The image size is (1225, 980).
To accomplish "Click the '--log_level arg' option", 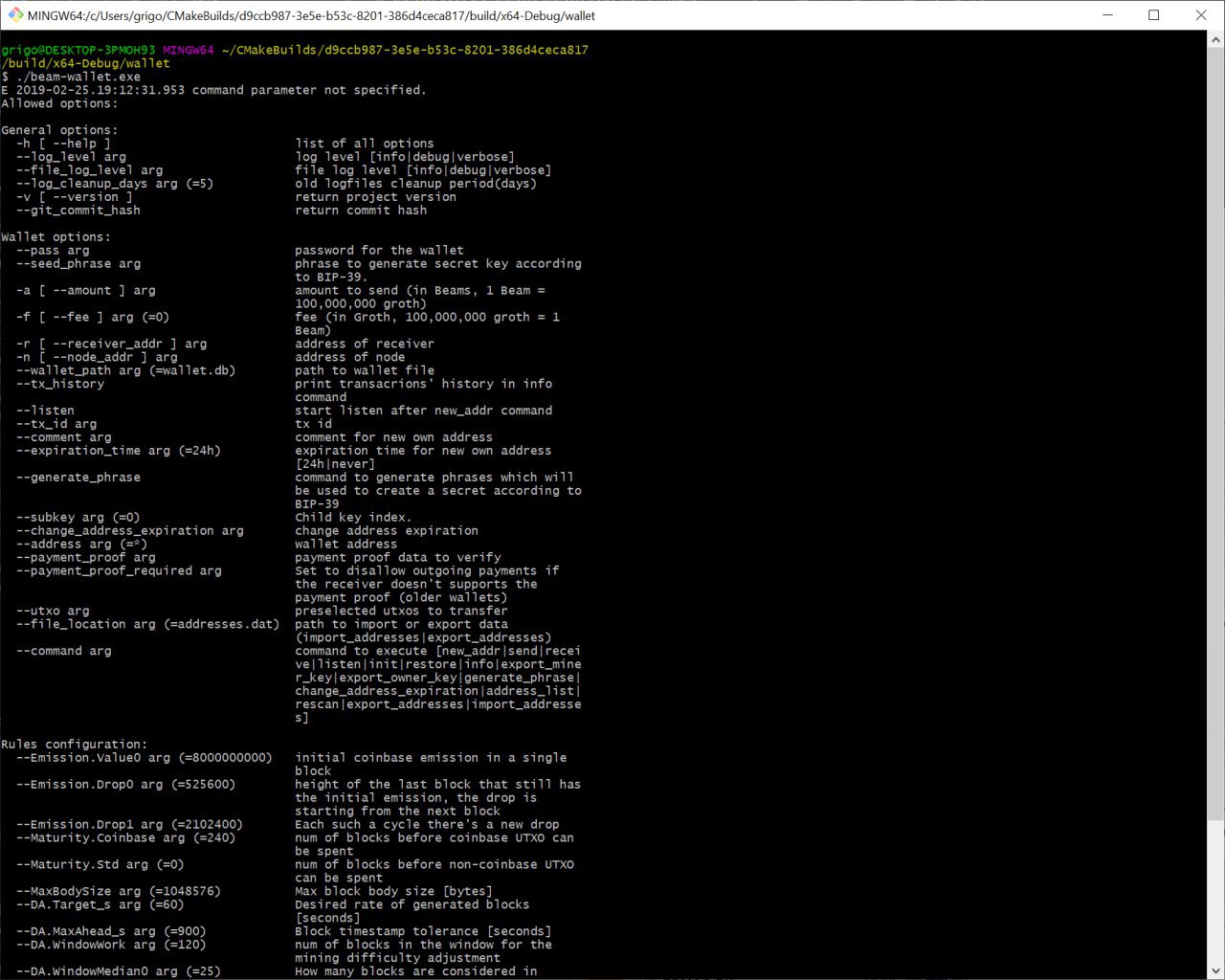I will pyautogui.click(x=71, y=157).
